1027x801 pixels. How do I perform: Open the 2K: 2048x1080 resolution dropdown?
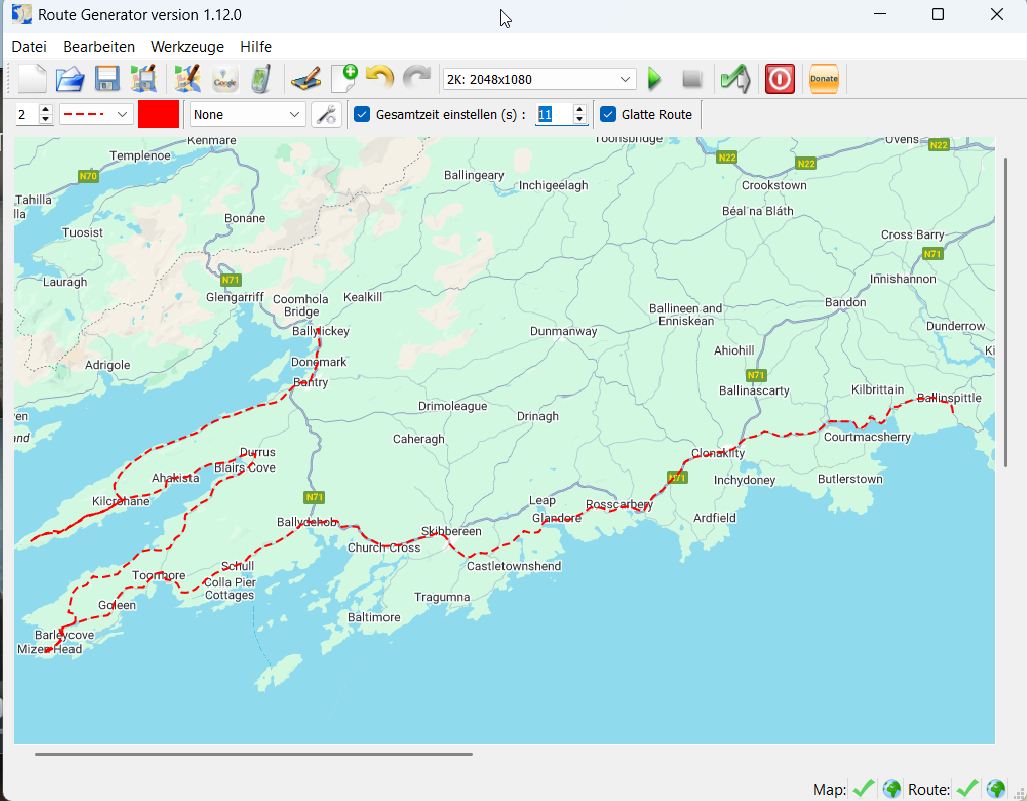(539, 79)
